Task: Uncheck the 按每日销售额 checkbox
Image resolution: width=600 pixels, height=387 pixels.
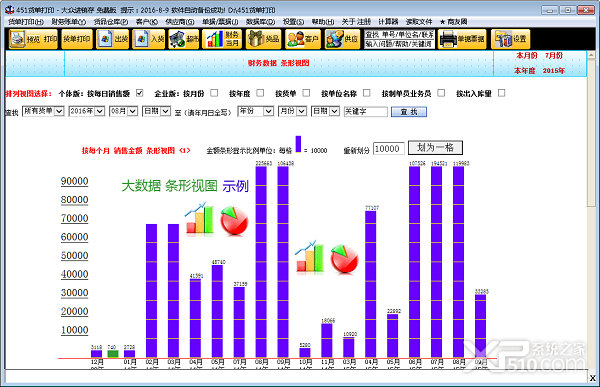Action: [140, 93]
